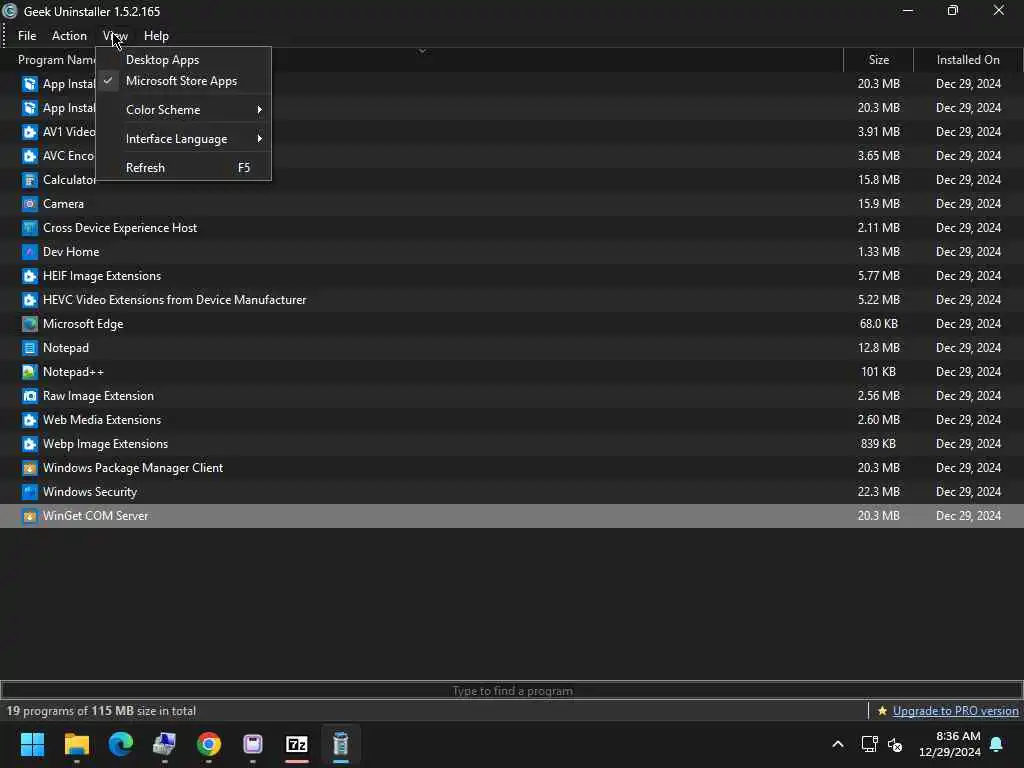Click the Webp Image Extensions icon
1024x768 pixels.
click(29, 444)
